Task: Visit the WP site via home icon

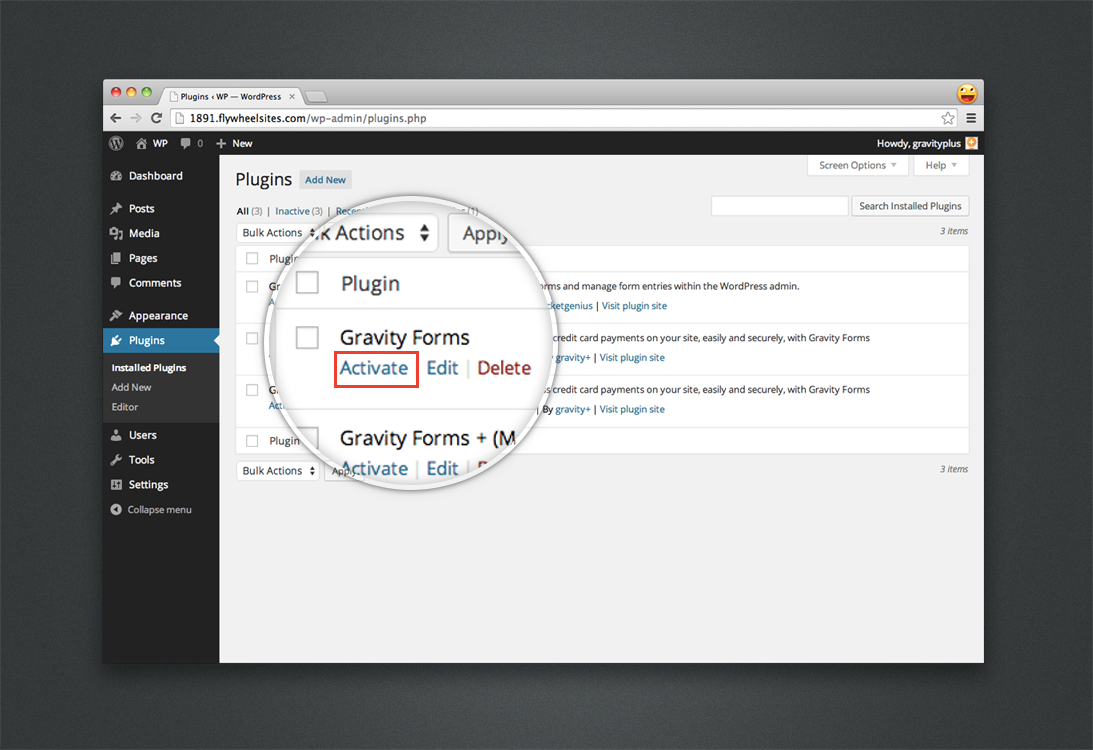Action: [x=142, y=144]
